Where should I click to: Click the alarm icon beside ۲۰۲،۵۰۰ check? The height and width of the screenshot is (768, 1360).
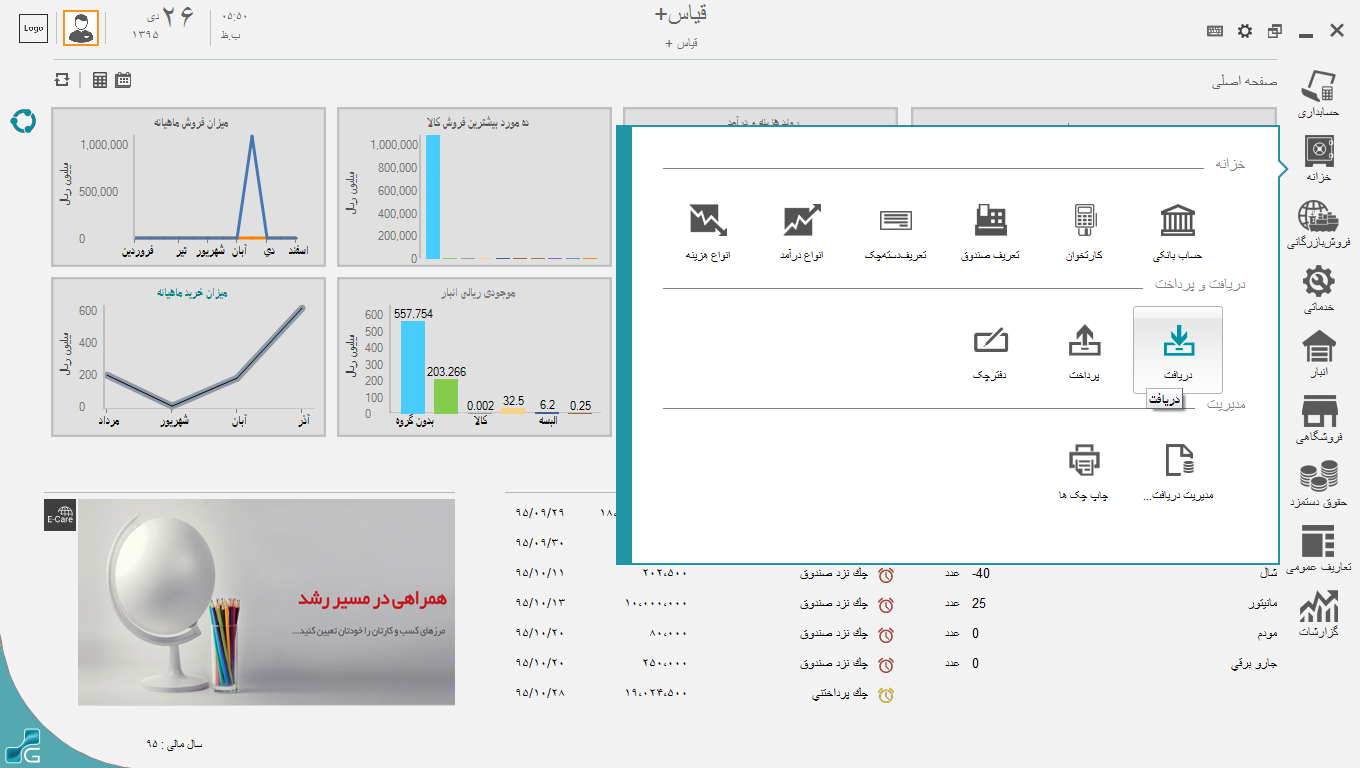click(x=886, y=575)
